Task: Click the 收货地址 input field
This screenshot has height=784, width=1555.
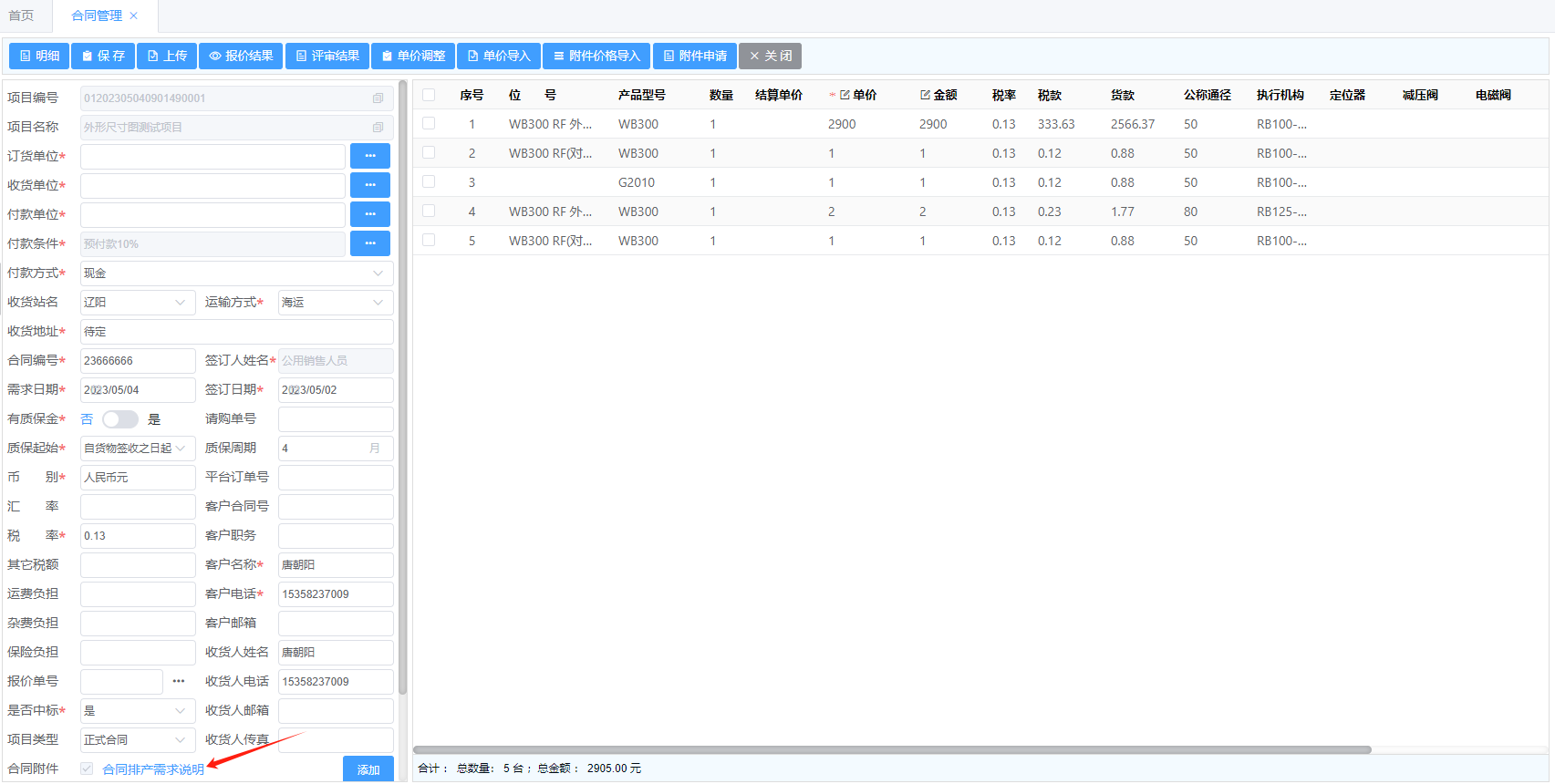Action: click(236, 332)
